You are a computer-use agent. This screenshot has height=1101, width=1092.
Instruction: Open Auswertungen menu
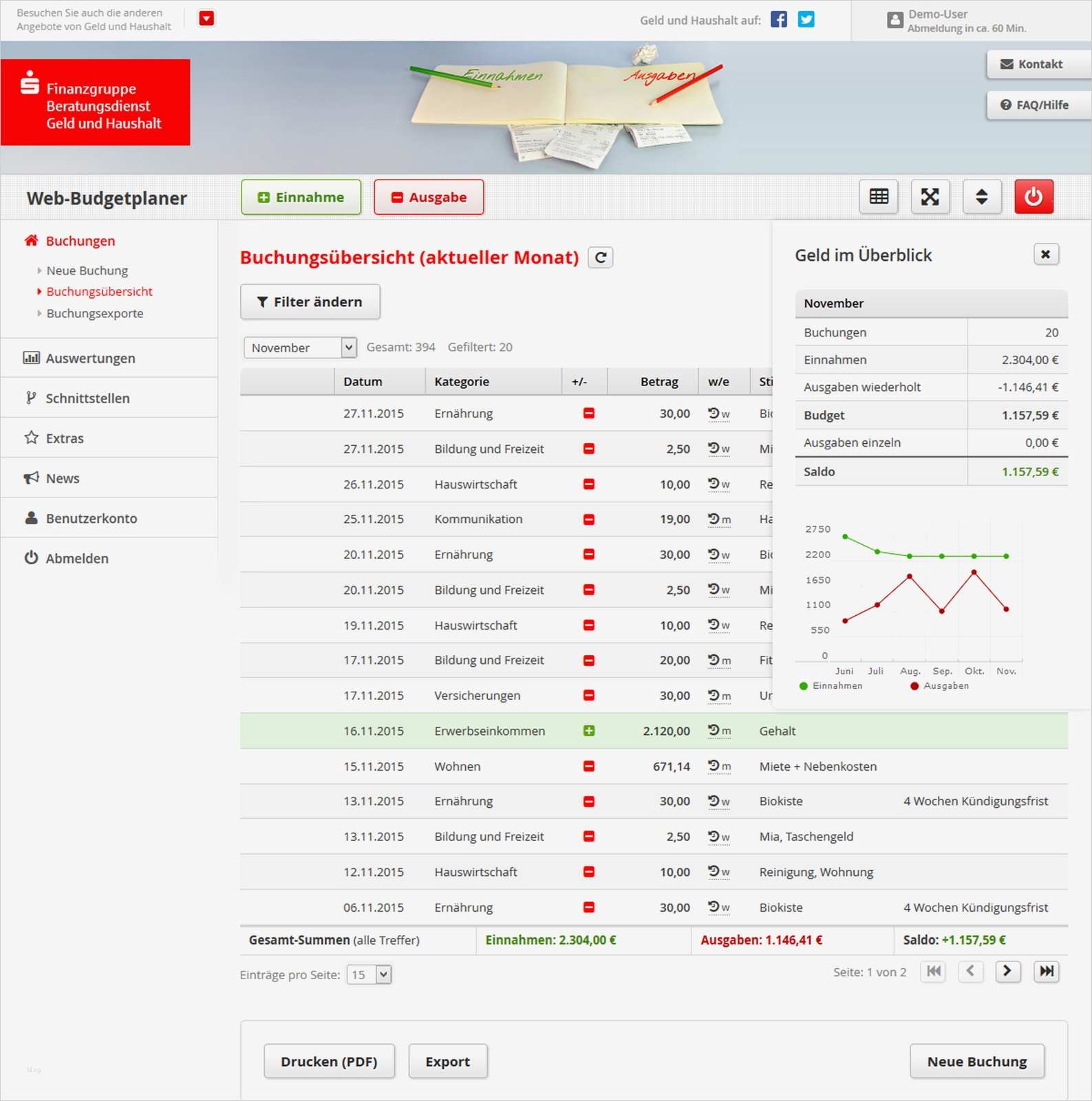coord(90,359)
